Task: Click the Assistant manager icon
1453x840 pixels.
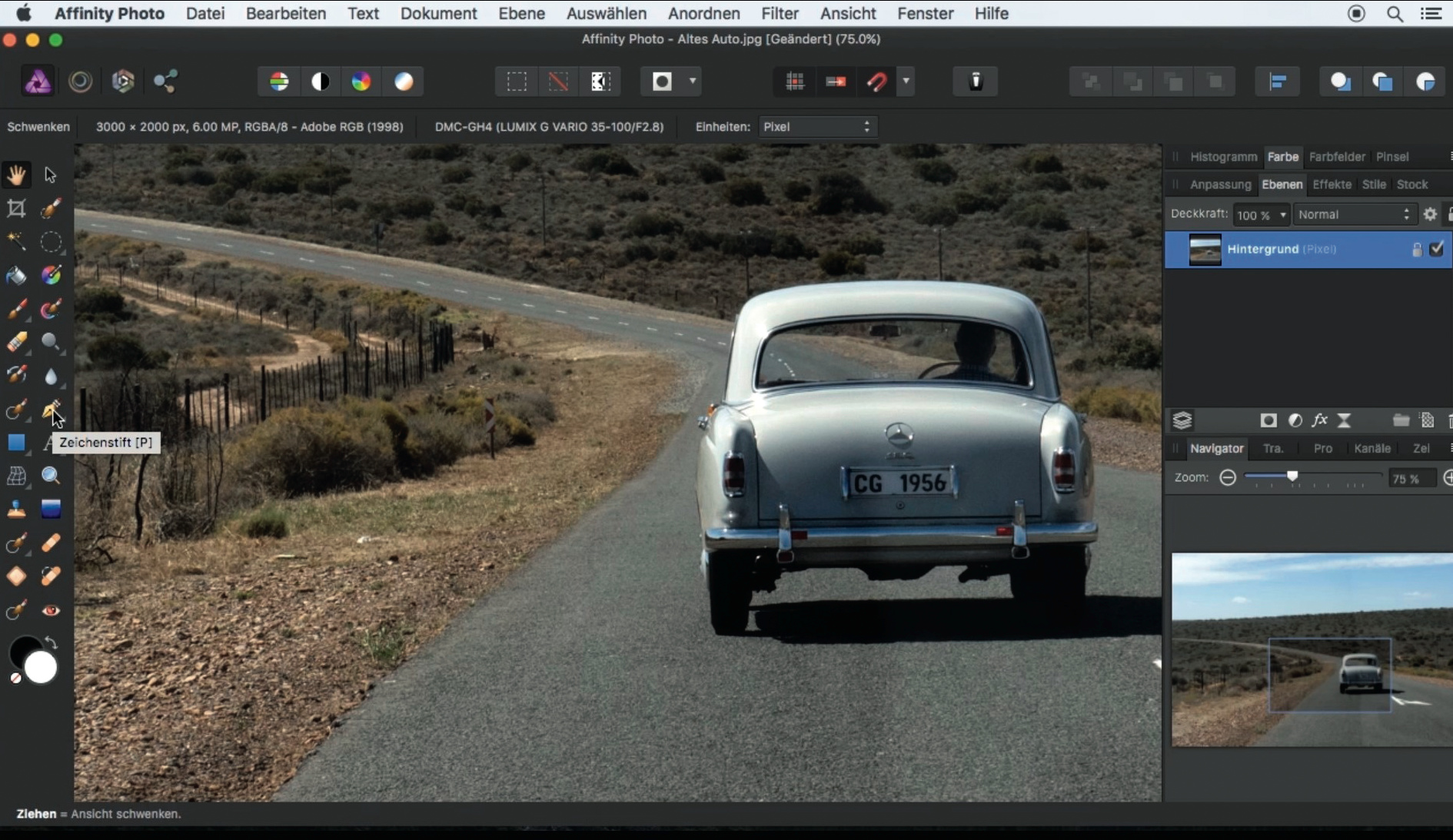Action: tap(976, 81)
